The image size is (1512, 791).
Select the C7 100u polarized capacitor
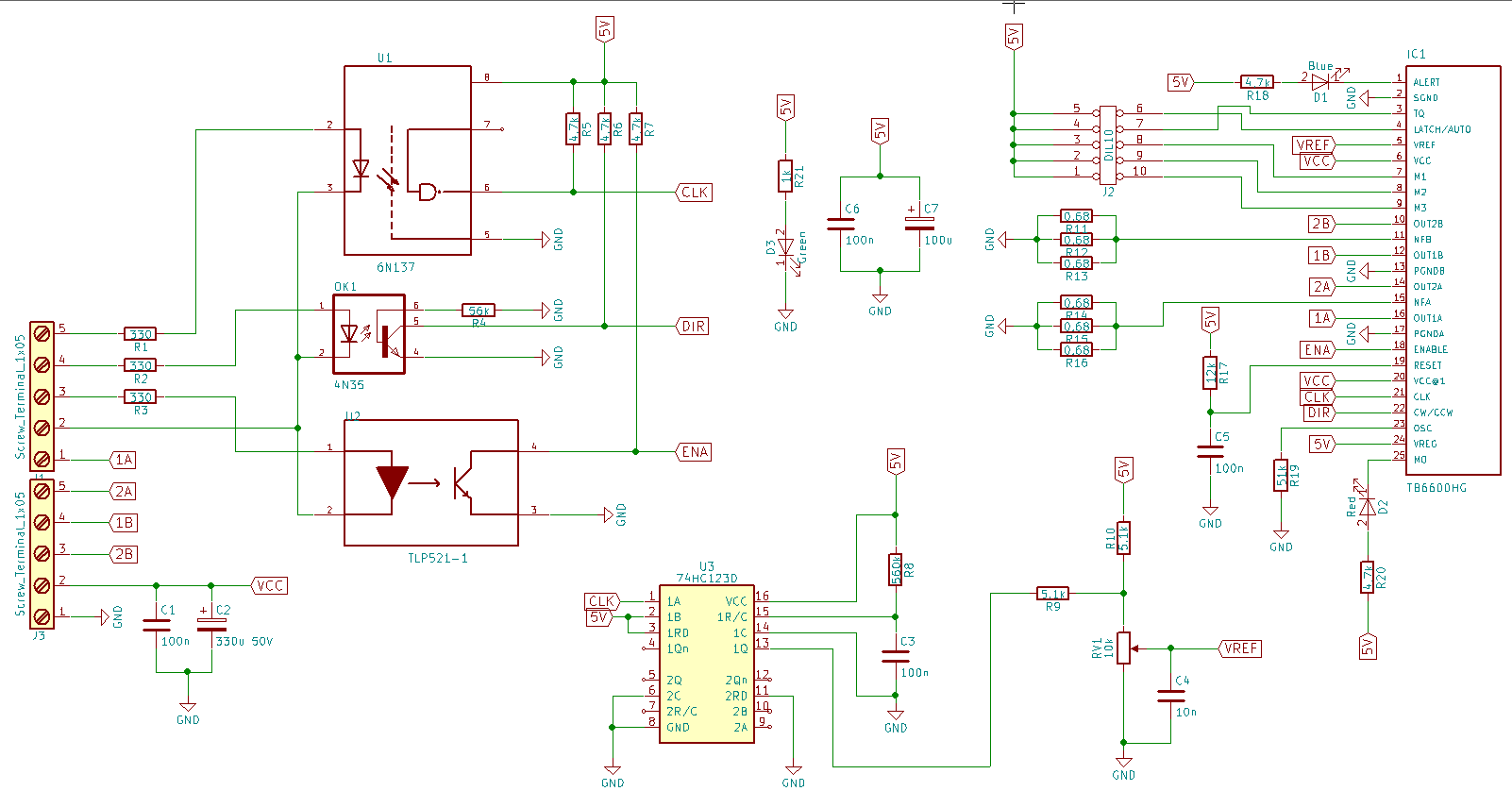coord(919,225)
